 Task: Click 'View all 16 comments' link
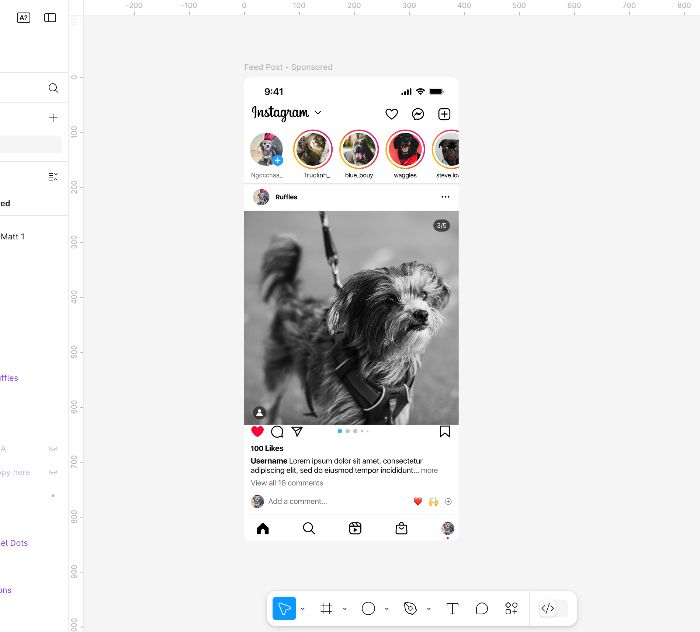pyautogui.click(x=287, y=483)
